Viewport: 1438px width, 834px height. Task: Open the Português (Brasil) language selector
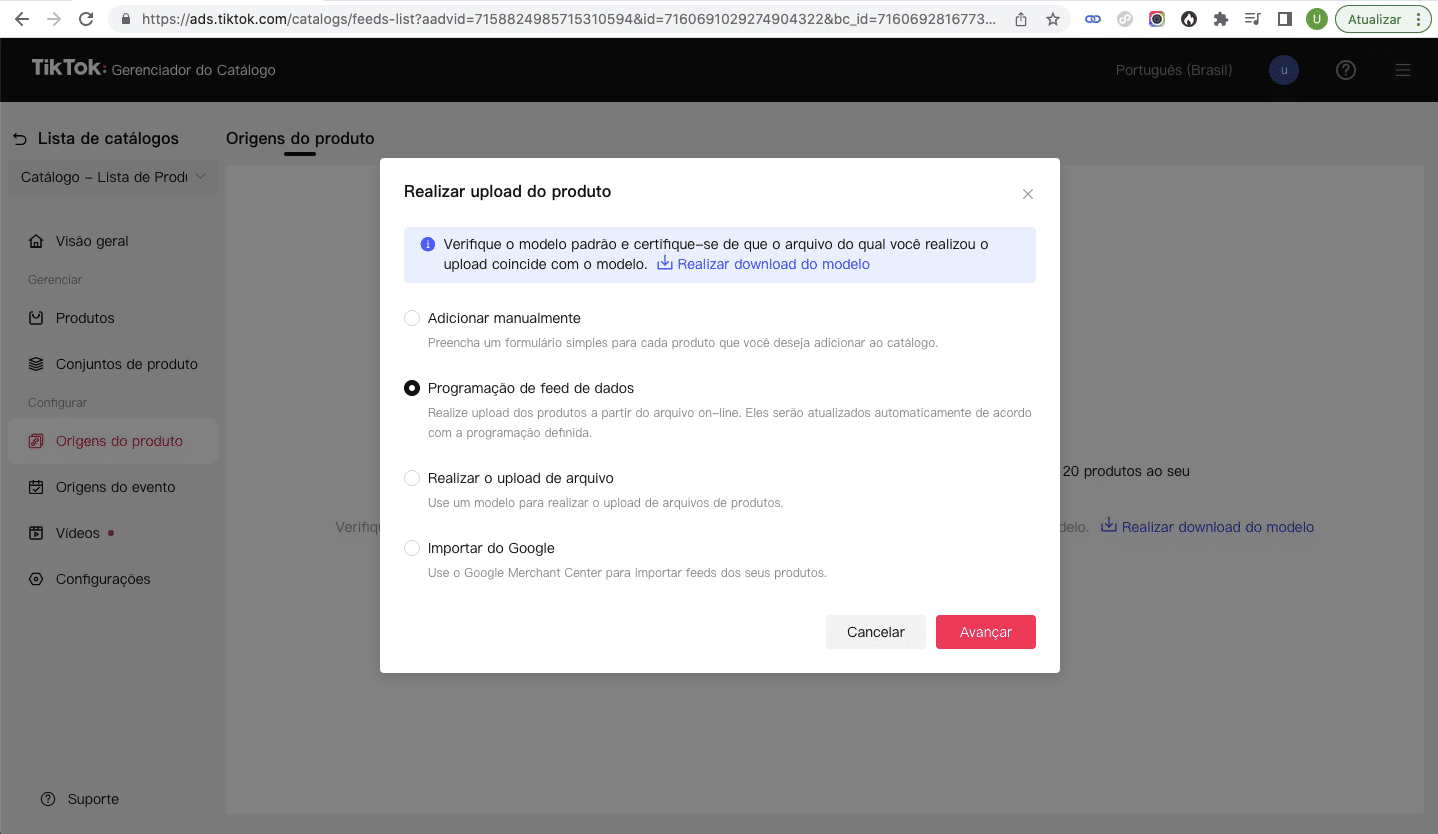(1174, 70)
